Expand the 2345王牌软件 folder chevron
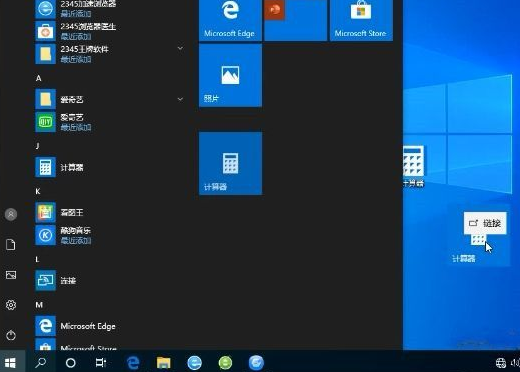The width and height of the screenshot is (520, 372). tap(180, 48)
